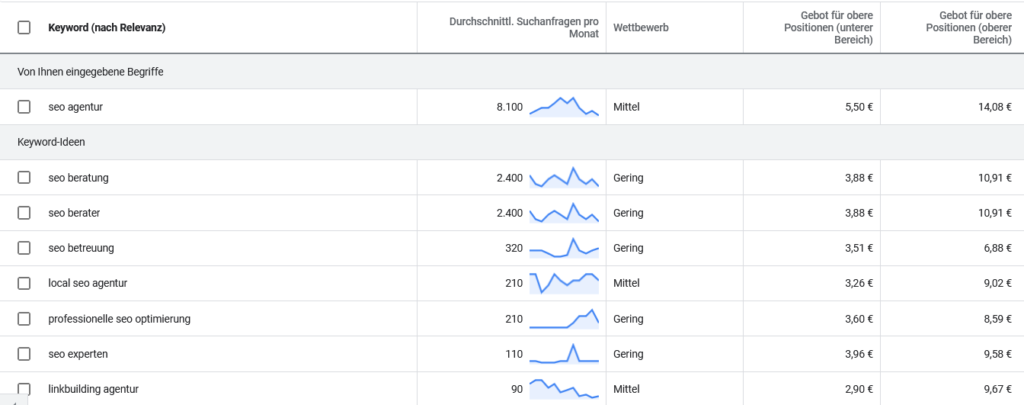Click the keyword text professionelle seo optimierung
1024x405 pixels.
tap(119, 319)
